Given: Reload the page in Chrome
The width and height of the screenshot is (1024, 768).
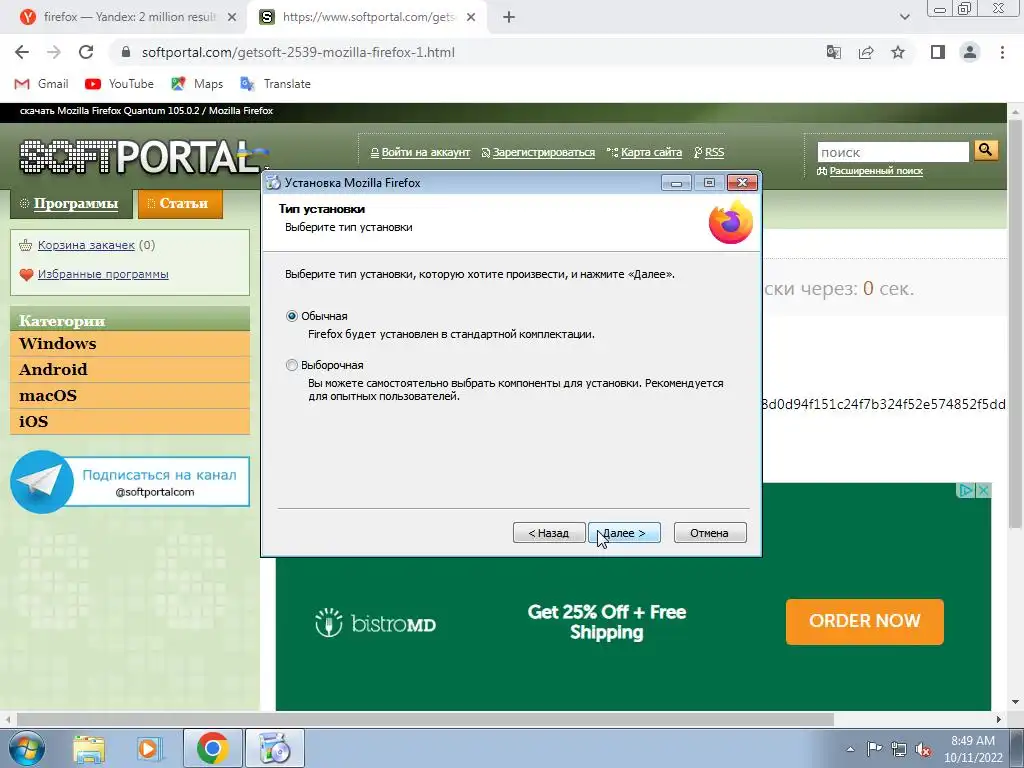Looking at the screenshot, I should tap(86, 52).
